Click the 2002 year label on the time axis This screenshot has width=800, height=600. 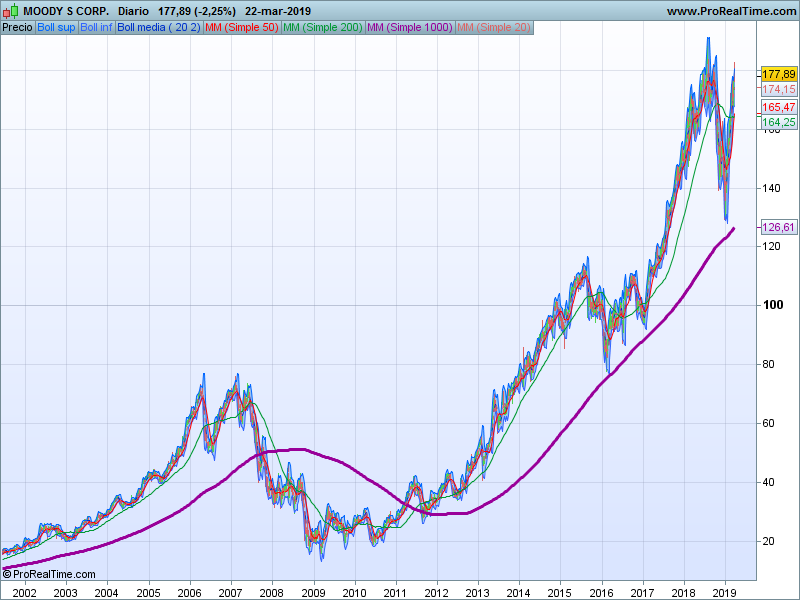[24, 593]
